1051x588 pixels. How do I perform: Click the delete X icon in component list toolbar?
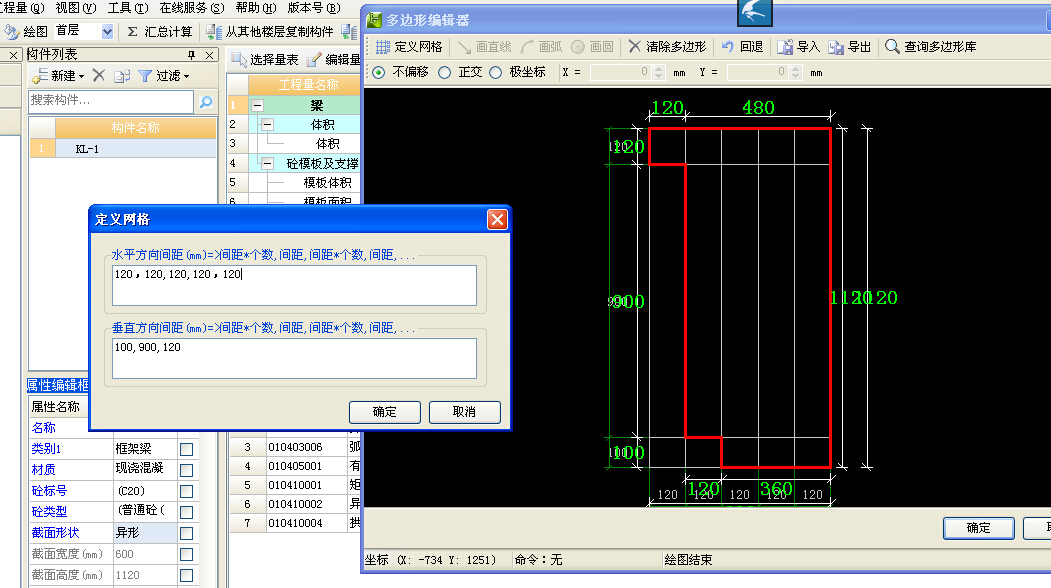99,75
